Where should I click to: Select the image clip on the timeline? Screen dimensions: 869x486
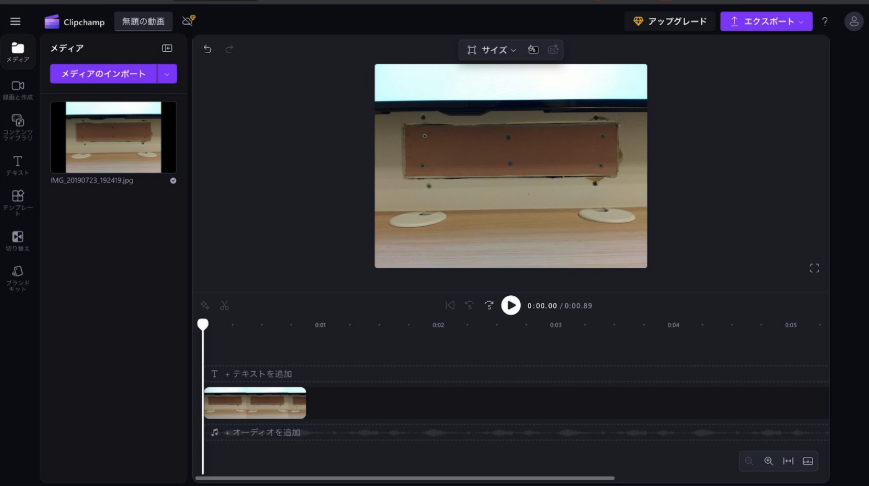click(255, 403)
